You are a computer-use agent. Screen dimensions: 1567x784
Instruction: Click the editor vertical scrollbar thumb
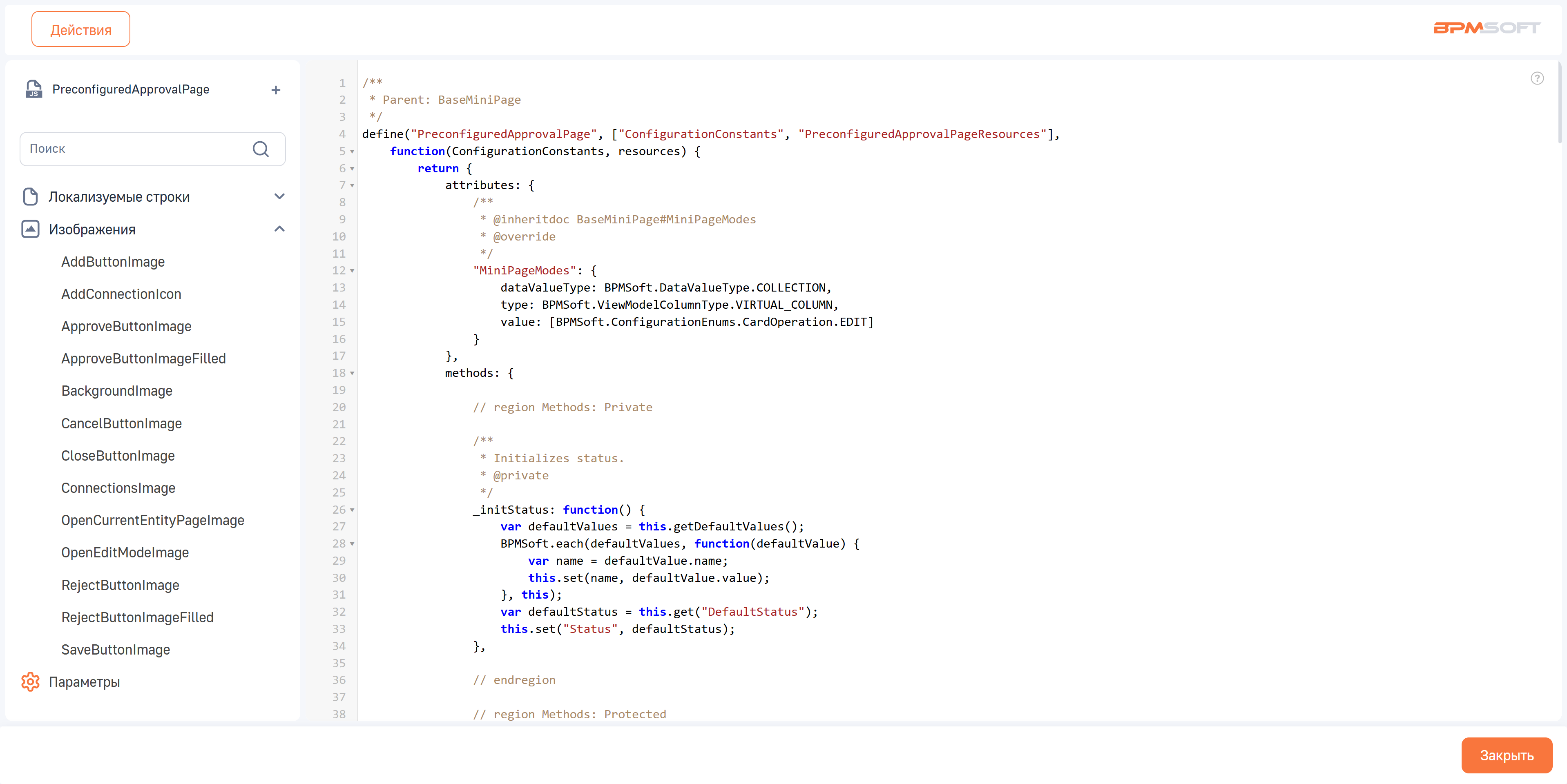pos(1559,102)
